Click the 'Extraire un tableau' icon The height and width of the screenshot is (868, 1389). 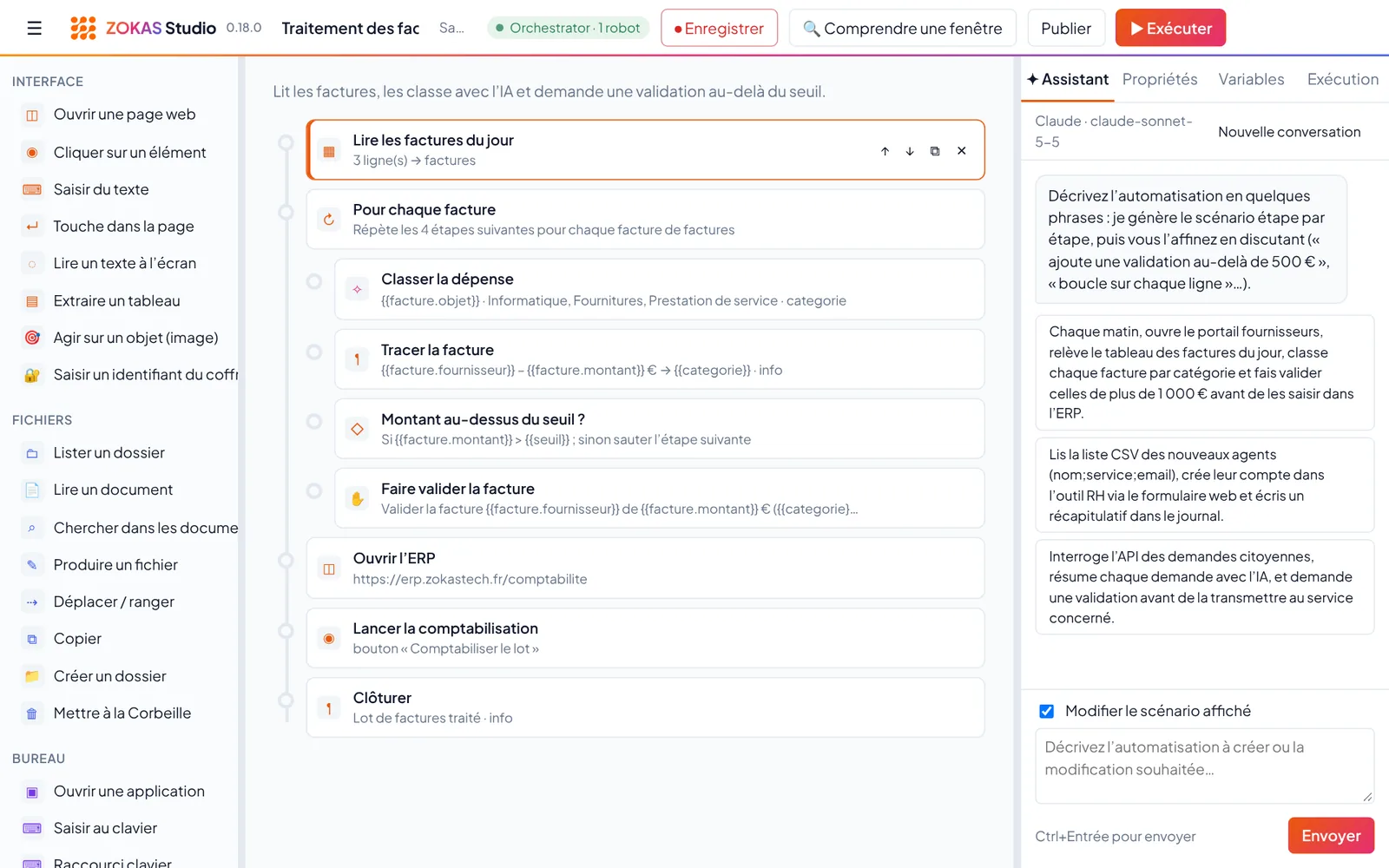32,301
